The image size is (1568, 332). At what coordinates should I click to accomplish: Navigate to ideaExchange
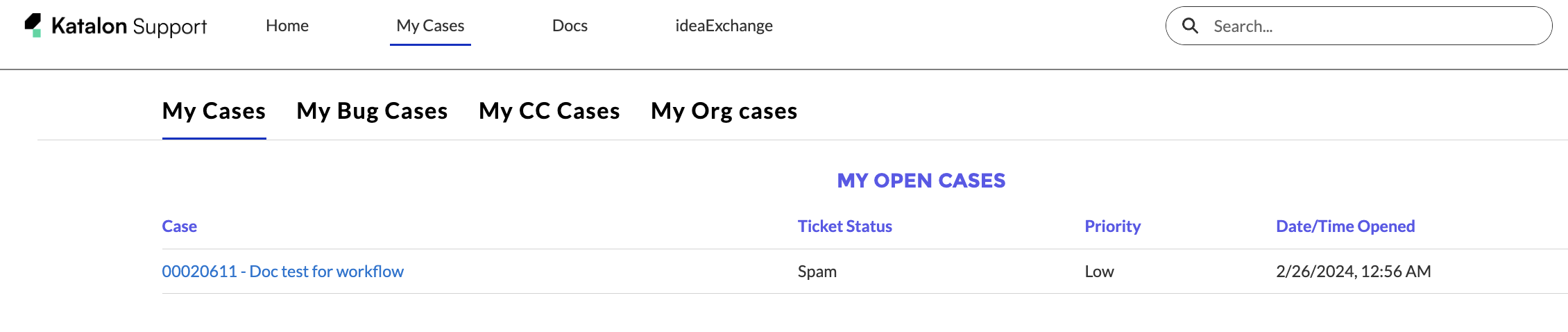pyautogui.click(x=724, y=26)
